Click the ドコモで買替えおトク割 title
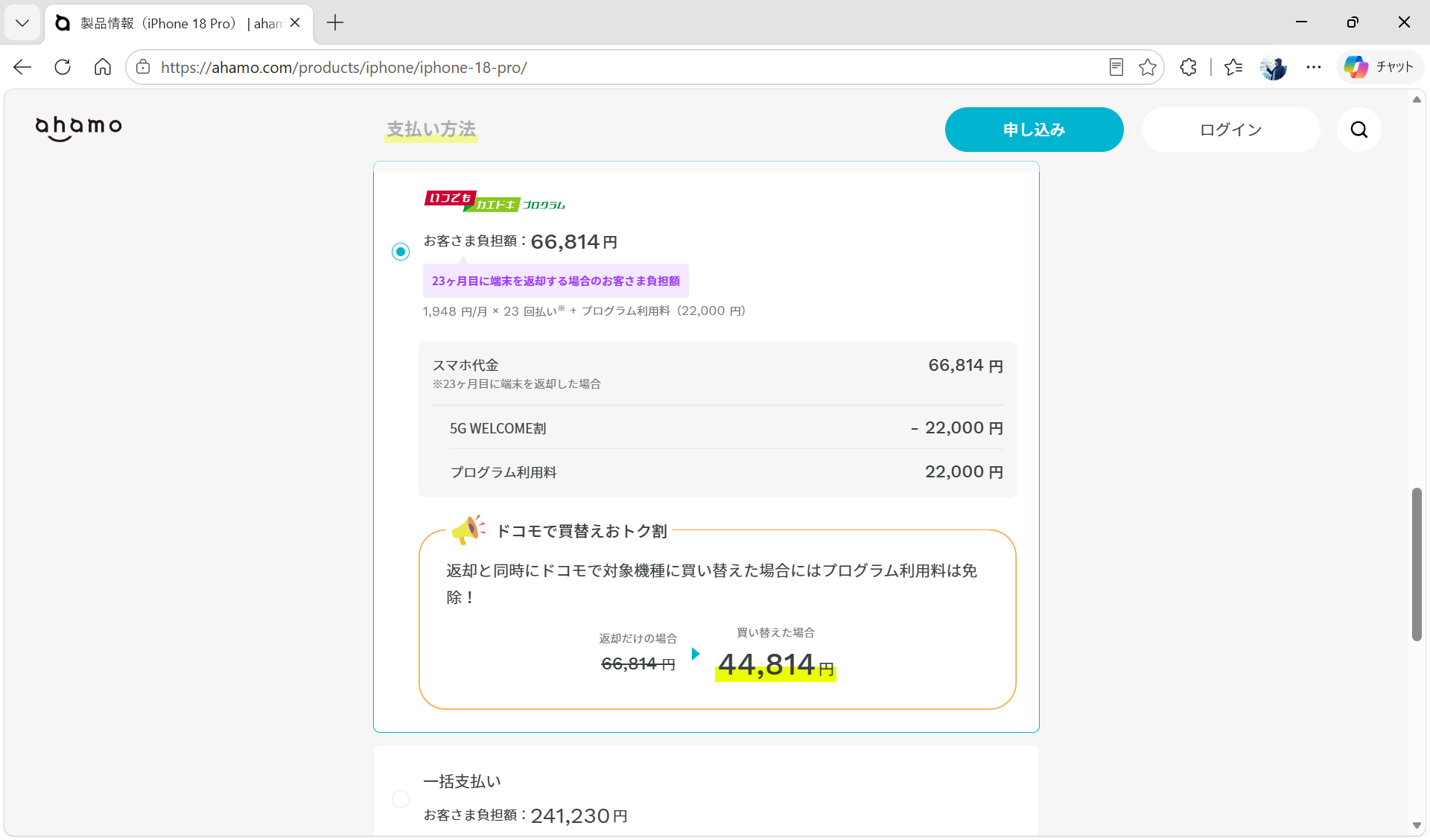Viewport: 1430px width, 840px height. point(582,531)
